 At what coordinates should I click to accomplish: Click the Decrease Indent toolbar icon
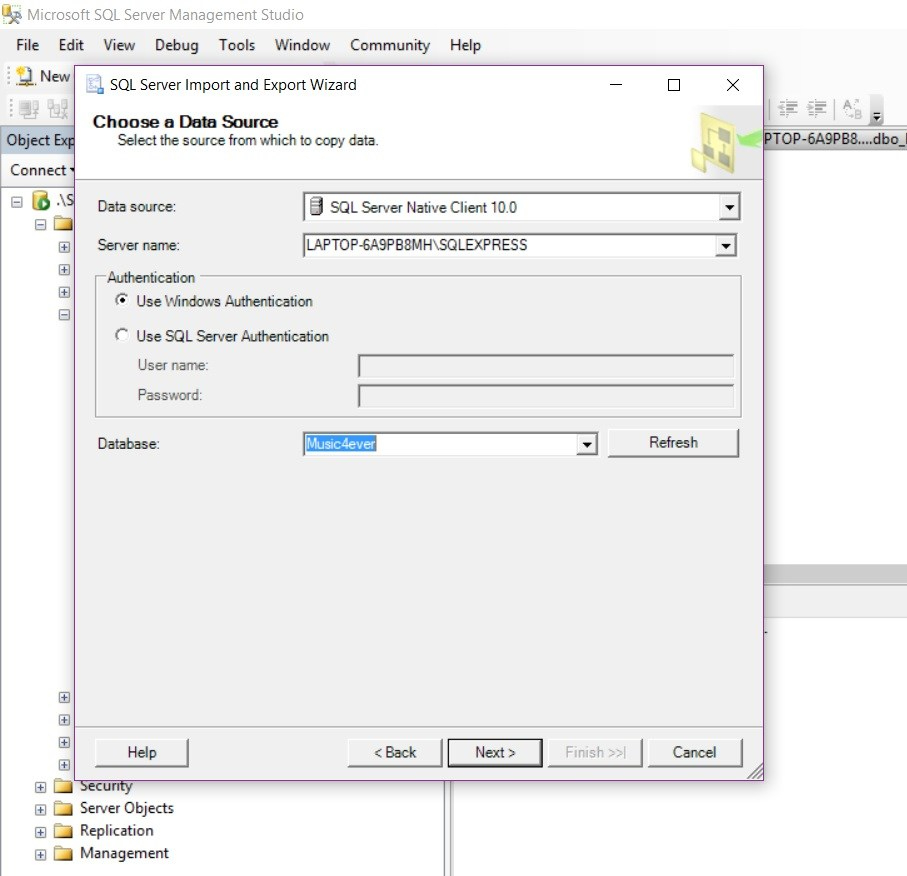coord(788,105)
